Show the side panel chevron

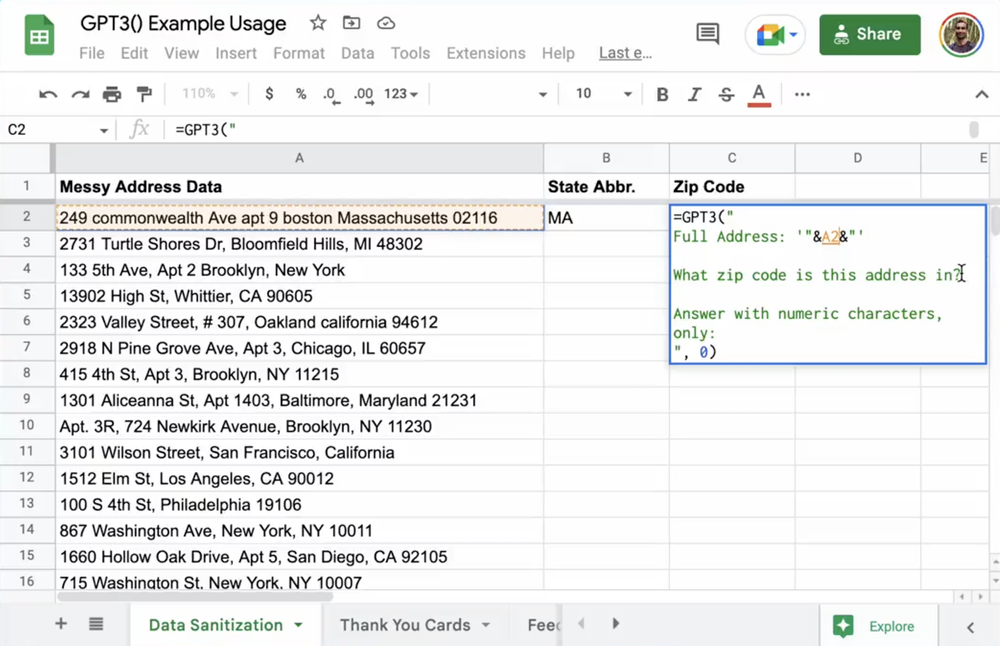click(x=970, y=628)
